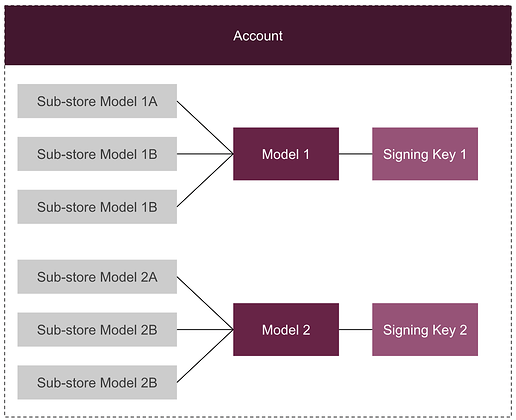Image resolution: width=516 pixels, height=420 pixels.
Task: Click the horizontal connector from Sub-store 1B to Model 1
Action: (205, 154)
